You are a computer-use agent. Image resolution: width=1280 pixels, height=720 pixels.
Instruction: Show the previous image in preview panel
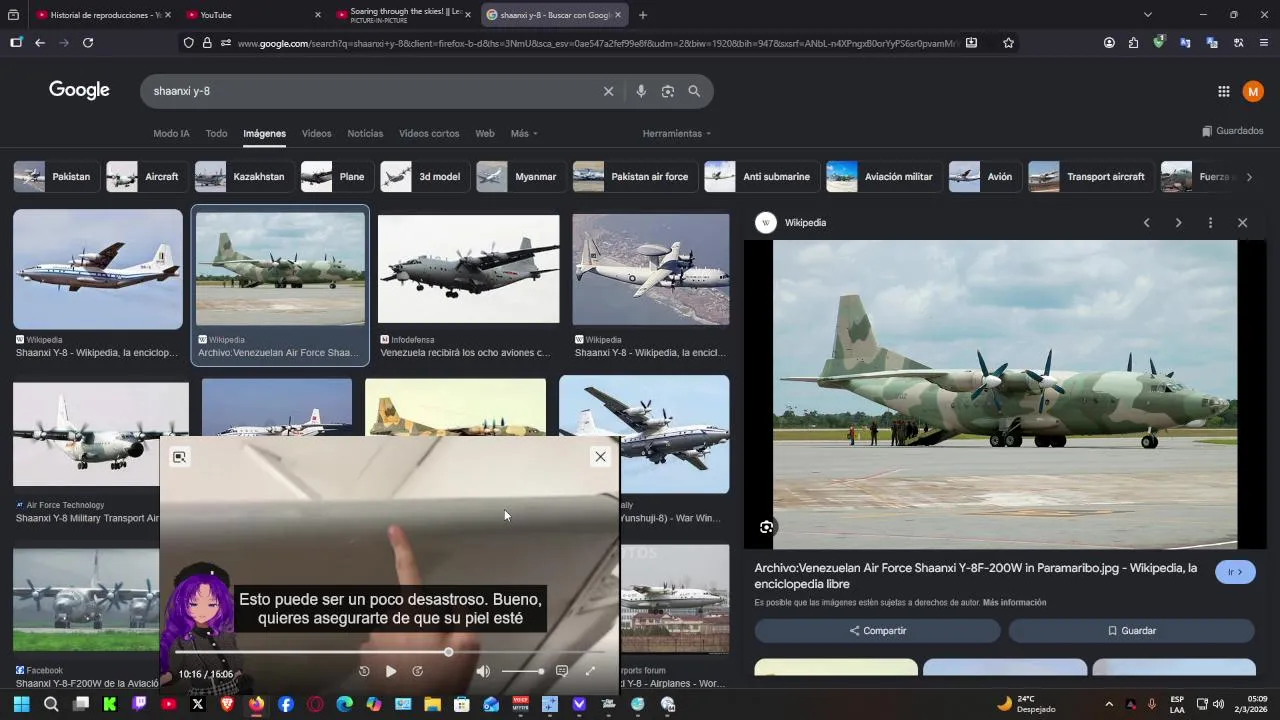click(x=1147, y=223)
